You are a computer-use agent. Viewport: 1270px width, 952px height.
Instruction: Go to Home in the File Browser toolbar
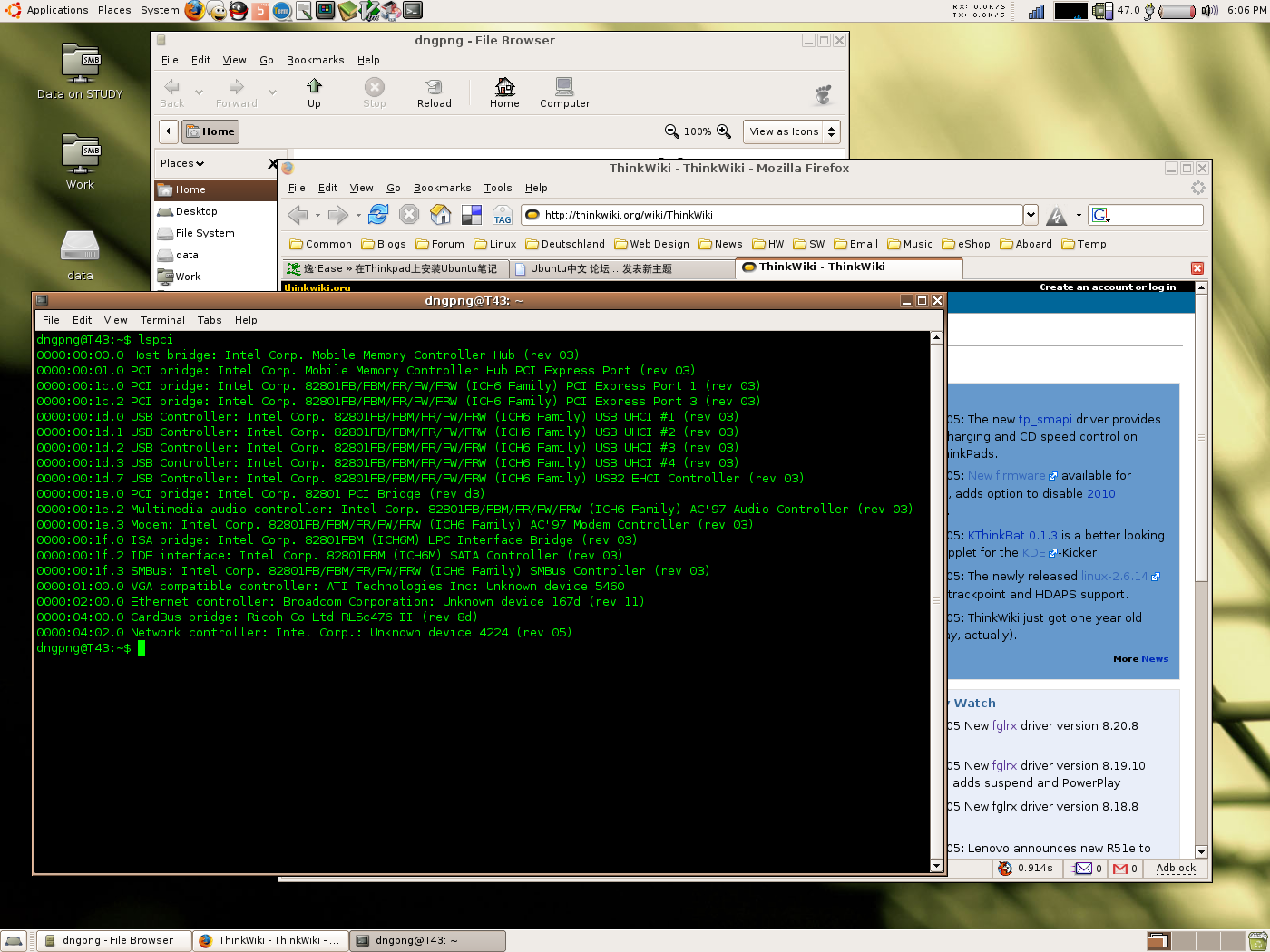pos(504,92)
